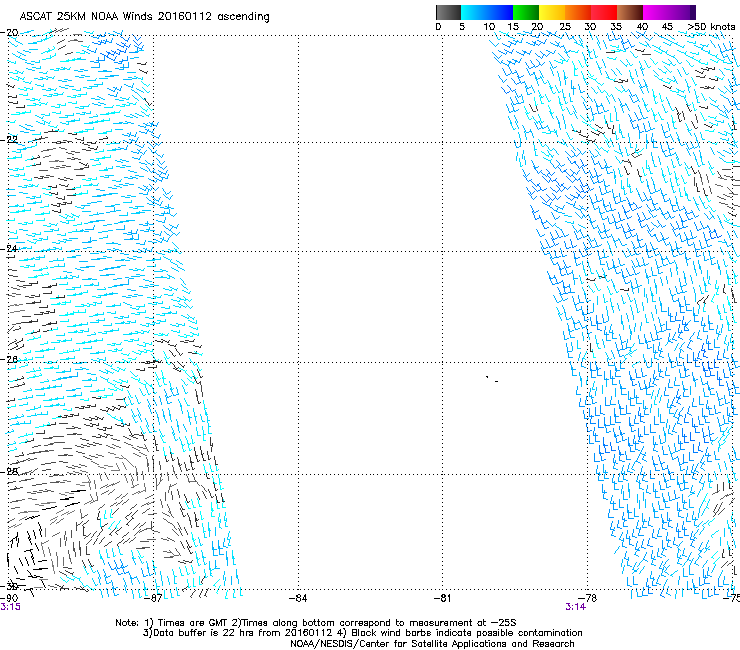Viewport: 740px width, 650px height.
Task: Click the '25' legend scale number
Action: 565,27
